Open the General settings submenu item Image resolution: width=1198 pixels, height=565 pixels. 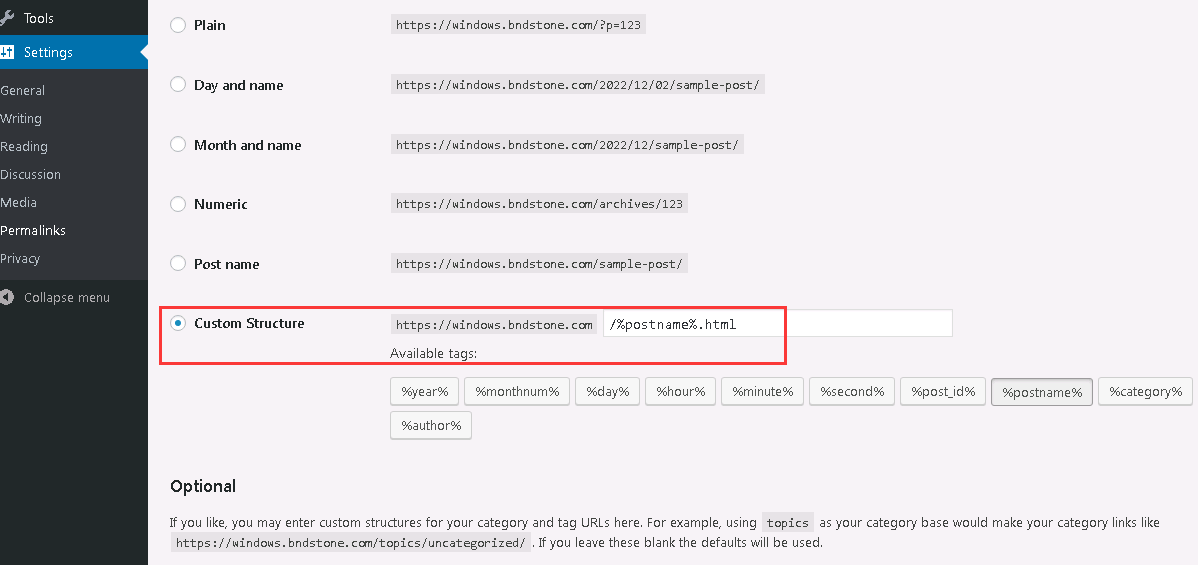pyautogui.click(x=22, y=90)
